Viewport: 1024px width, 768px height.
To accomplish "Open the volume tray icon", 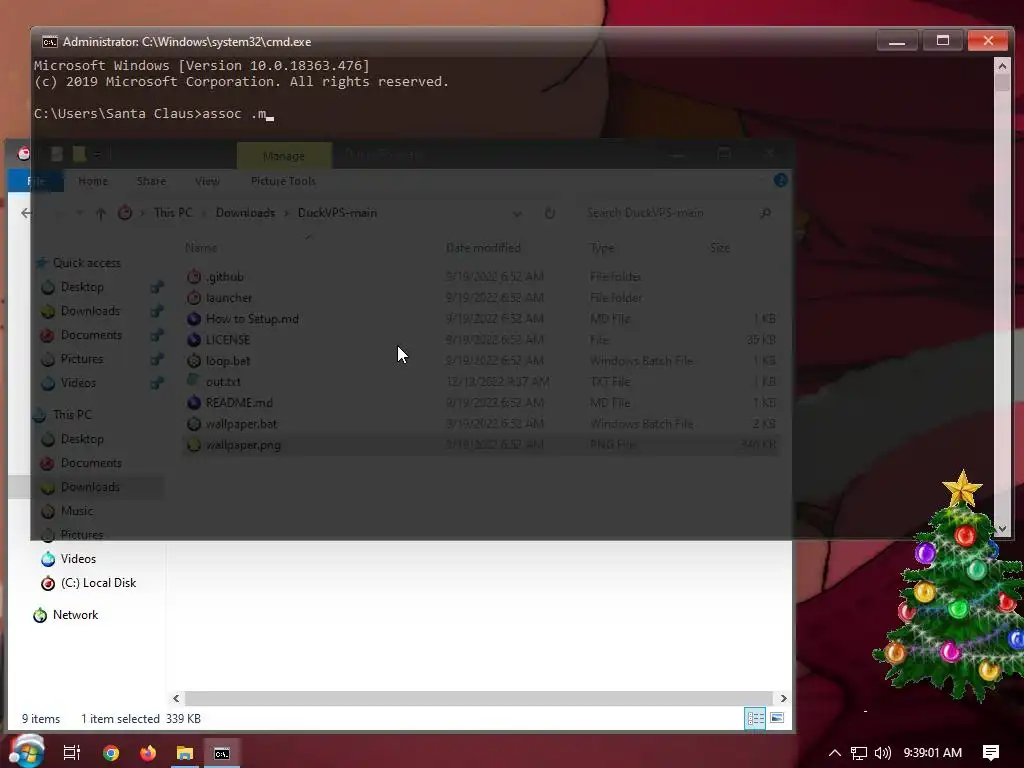I will tap(882, 753).
